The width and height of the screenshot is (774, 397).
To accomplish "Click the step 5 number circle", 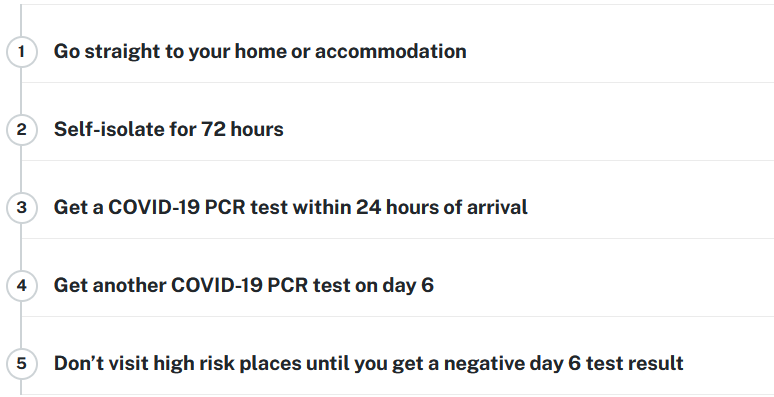I will [21, 363].
